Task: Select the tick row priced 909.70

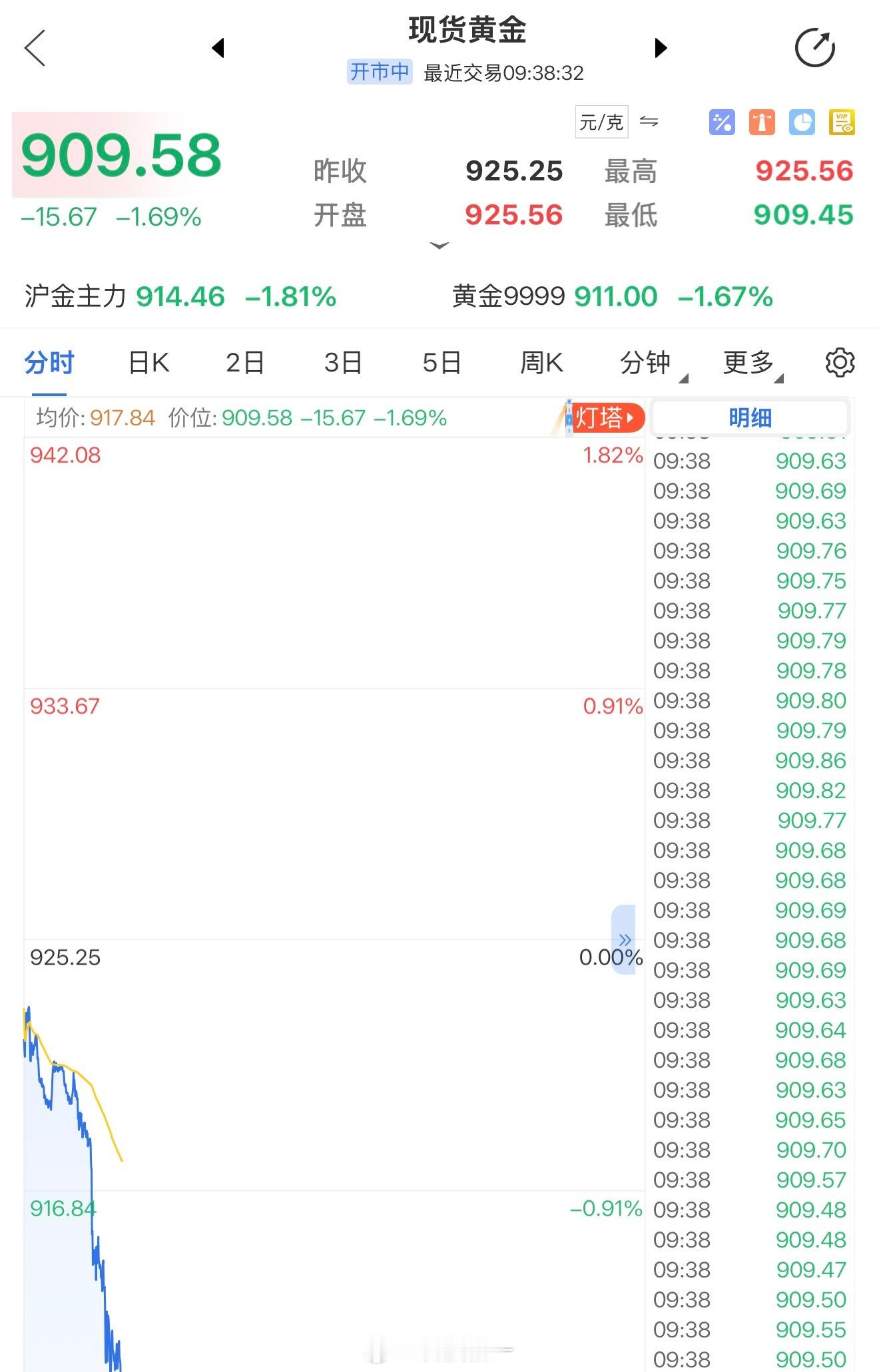Action: 750,1150
